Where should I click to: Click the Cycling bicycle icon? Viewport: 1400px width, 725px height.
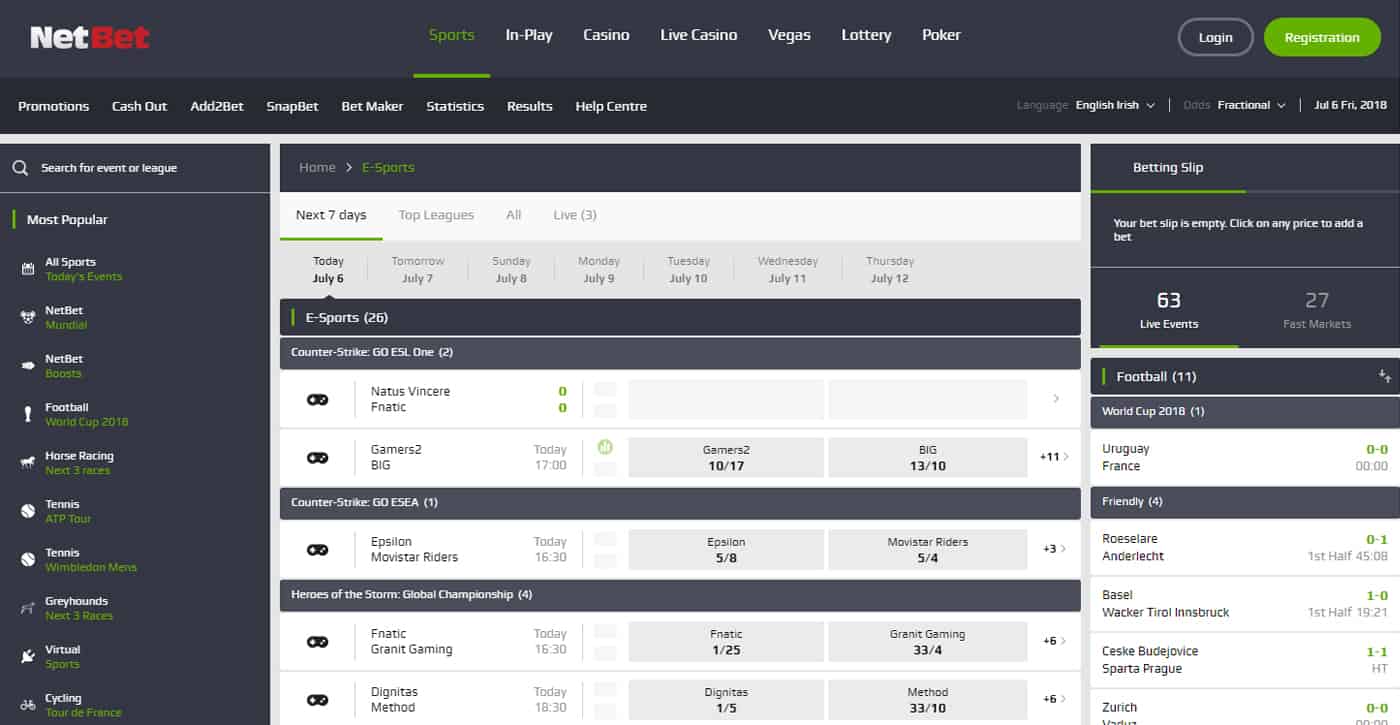[28, 705]
